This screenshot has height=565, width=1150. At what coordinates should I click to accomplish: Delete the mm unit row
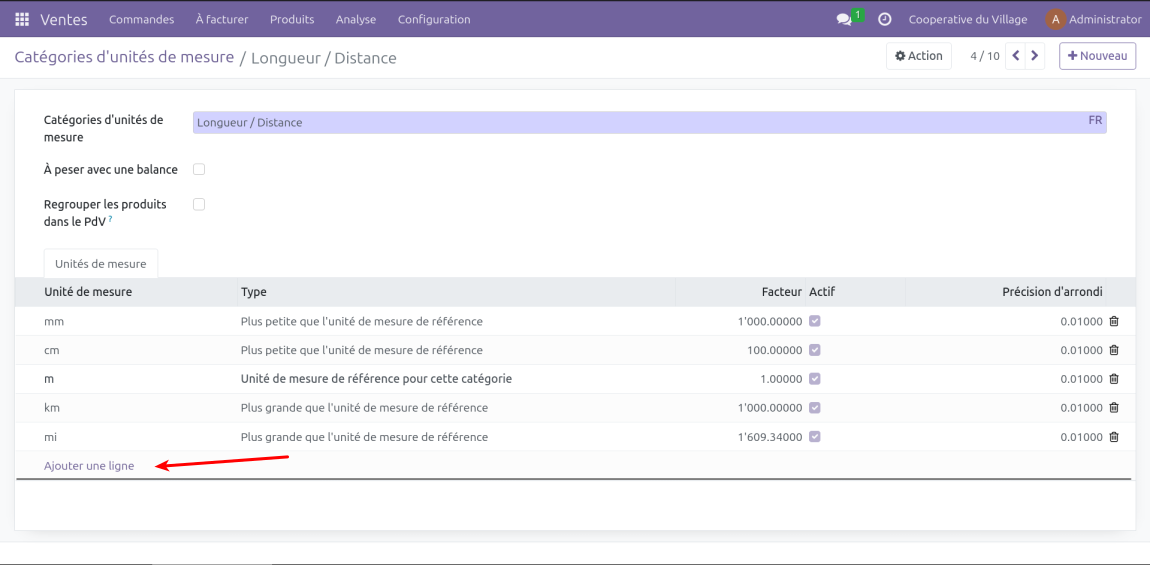tap(1114, 322)
